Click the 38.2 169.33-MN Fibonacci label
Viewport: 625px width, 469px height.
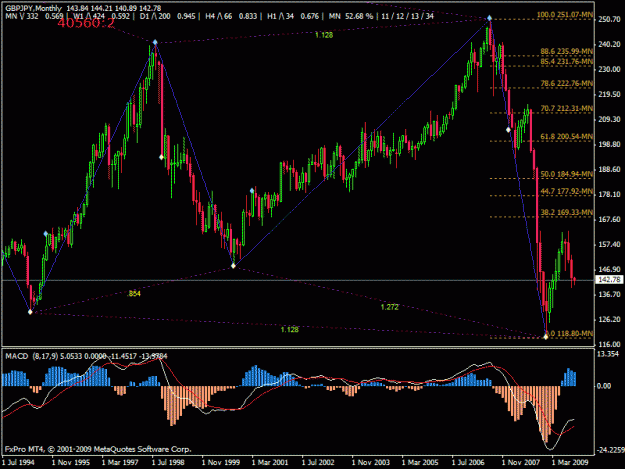(x=566, y=212)
